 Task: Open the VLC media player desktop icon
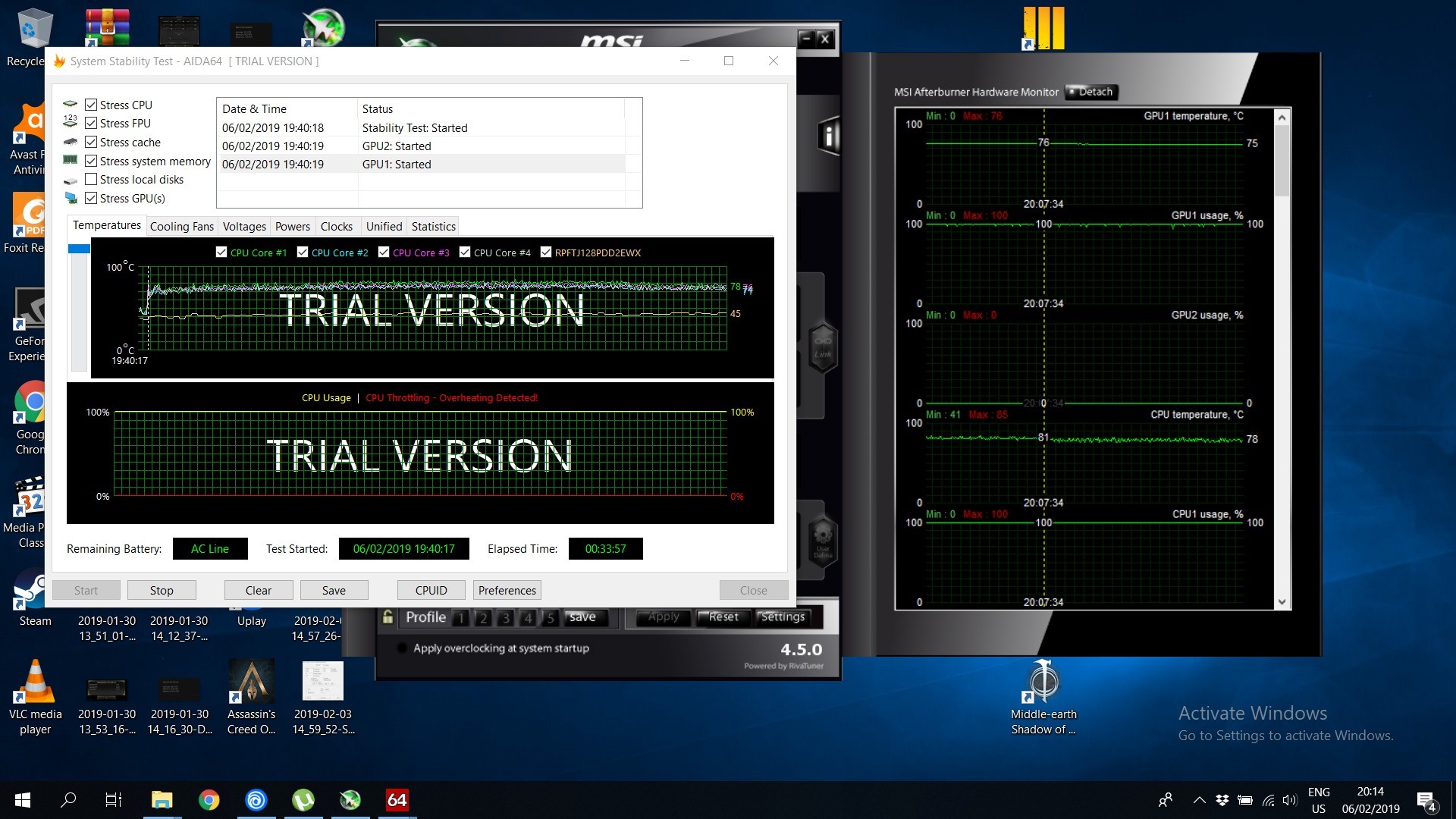click(35, 698)
